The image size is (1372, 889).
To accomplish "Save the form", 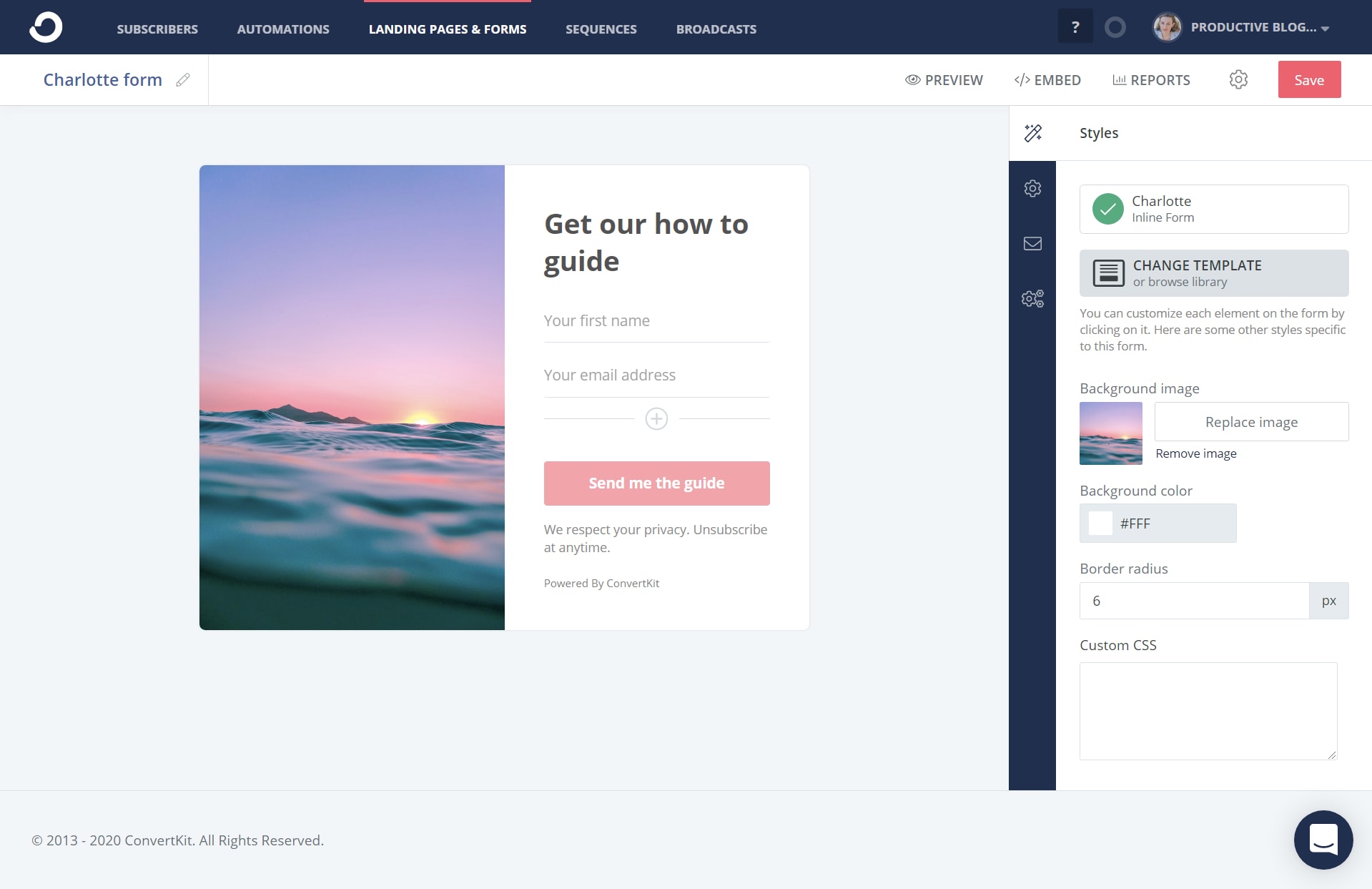I will [1309, 79].
